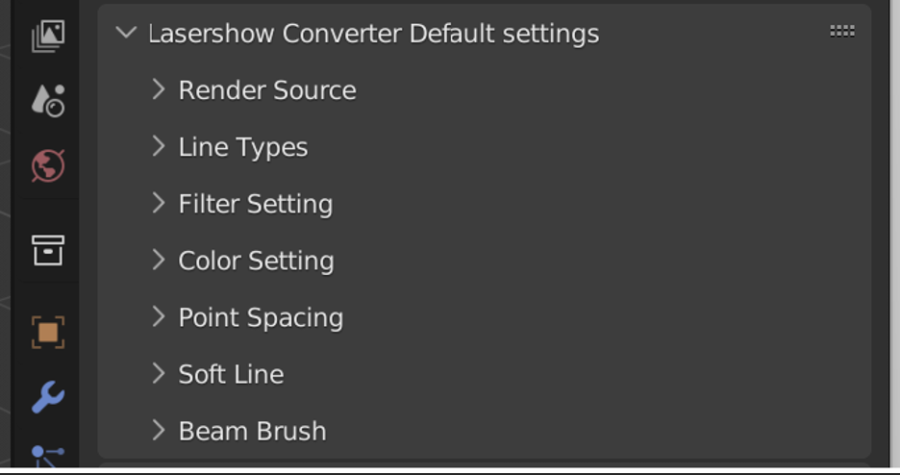Click the "Soft Line" label text

pyautogui.click(x=231, y=374)
